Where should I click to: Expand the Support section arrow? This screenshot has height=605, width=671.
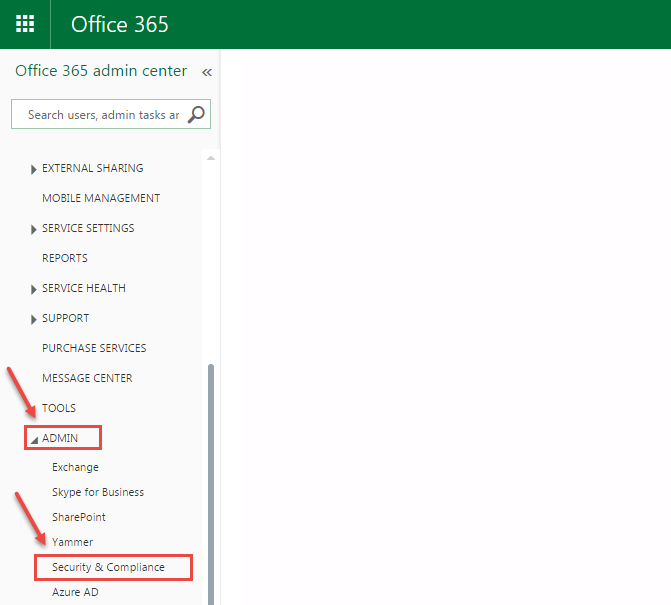[34, 319]
